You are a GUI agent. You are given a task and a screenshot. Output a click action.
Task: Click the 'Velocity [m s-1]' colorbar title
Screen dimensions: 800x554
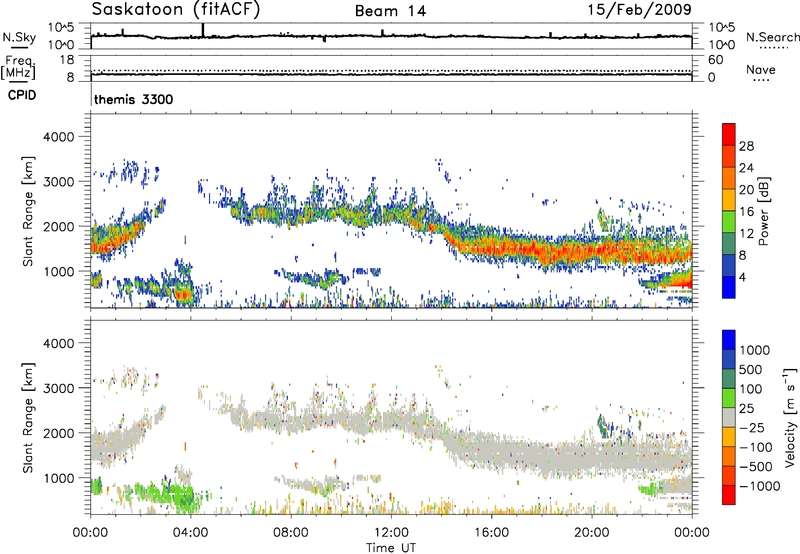point(790,417)
